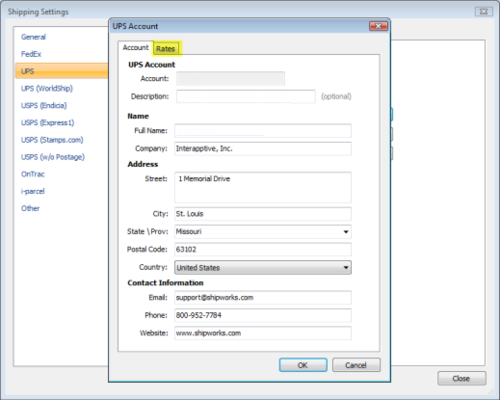This screenshot has height=400, width=500.
Task: Edit the Company field Interapptive, Inc.
Action: click(263, 149)
